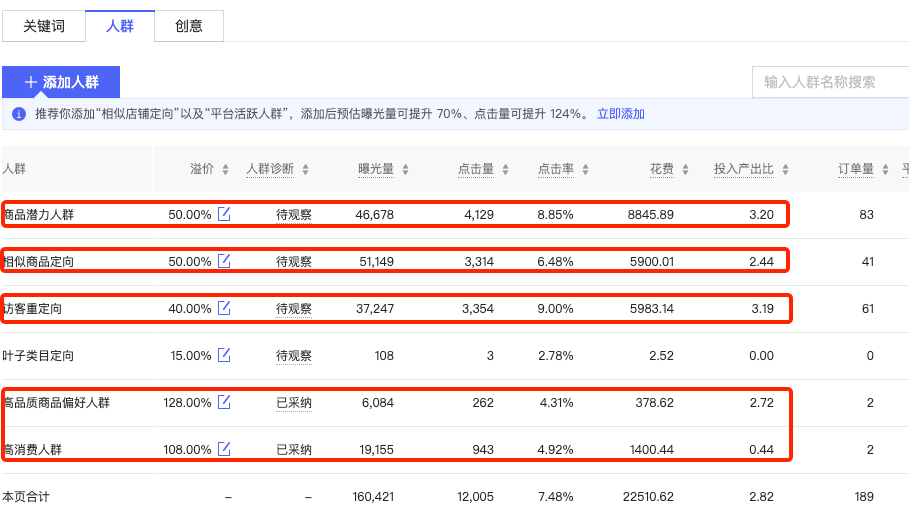
Task: Click the 花费 column header label
Action: point(661,169)
